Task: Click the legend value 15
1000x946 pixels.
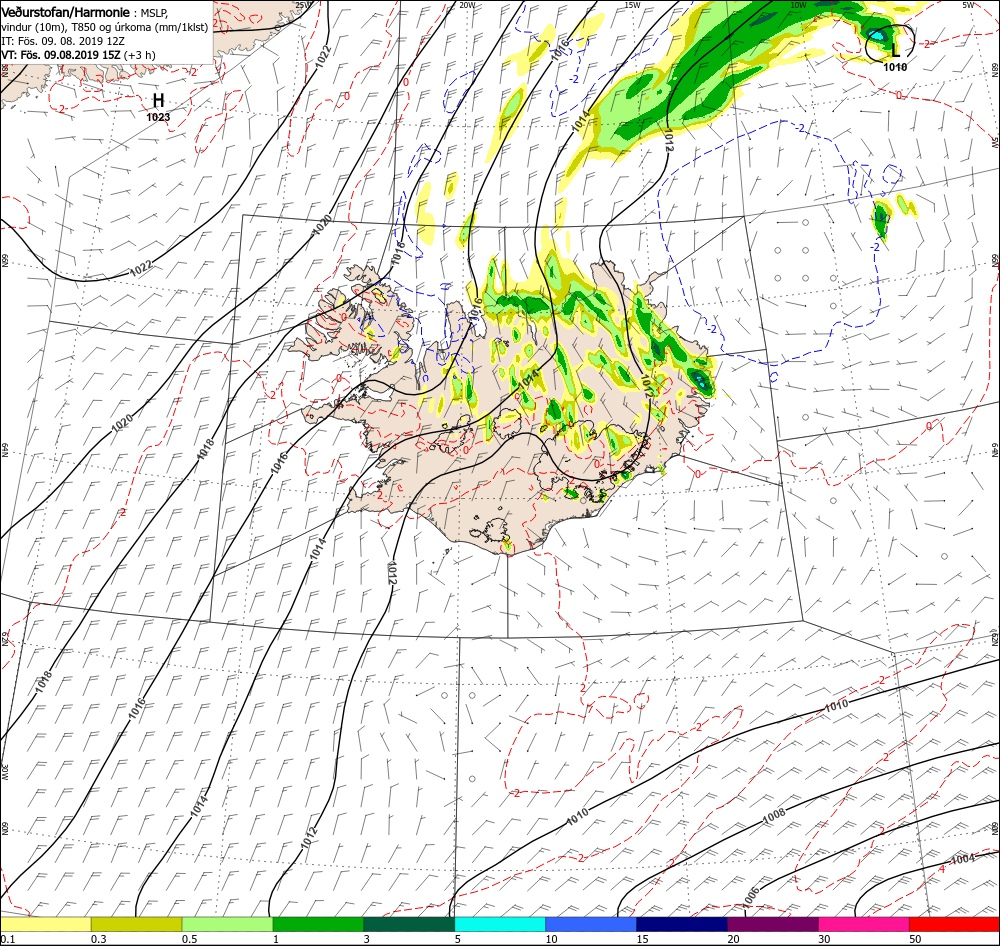Action: point(642,939)
